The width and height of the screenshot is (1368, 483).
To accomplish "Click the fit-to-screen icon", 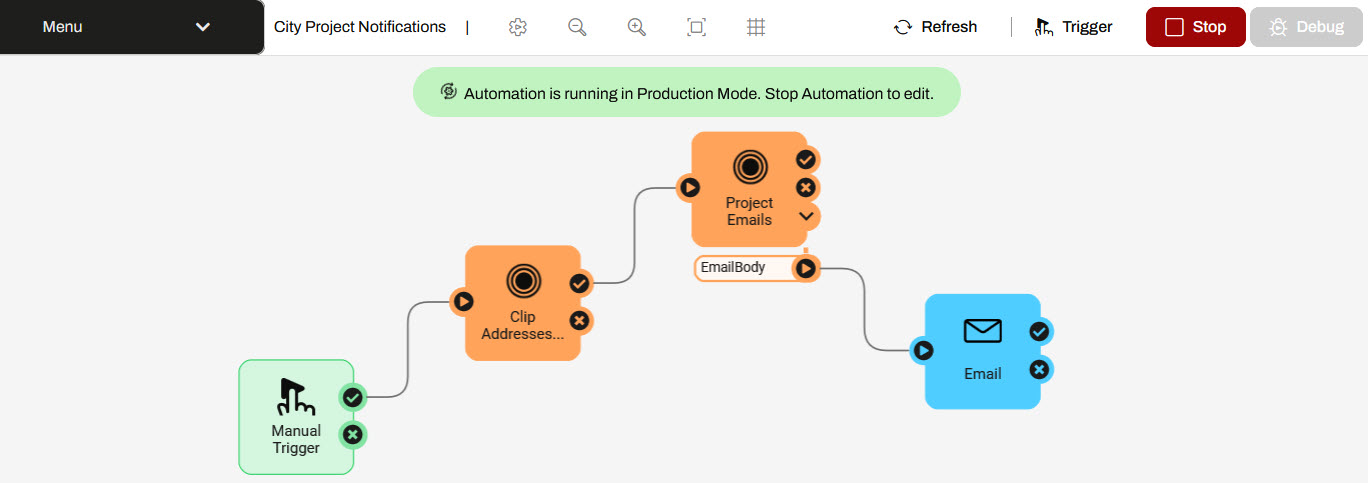I will (x=696, y=28).
